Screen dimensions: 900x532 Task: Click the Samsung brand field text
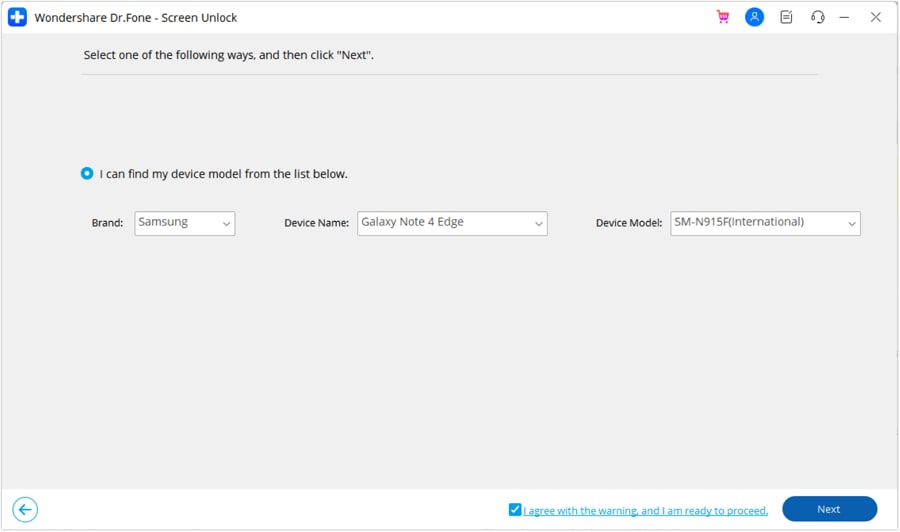pos(164,222)
